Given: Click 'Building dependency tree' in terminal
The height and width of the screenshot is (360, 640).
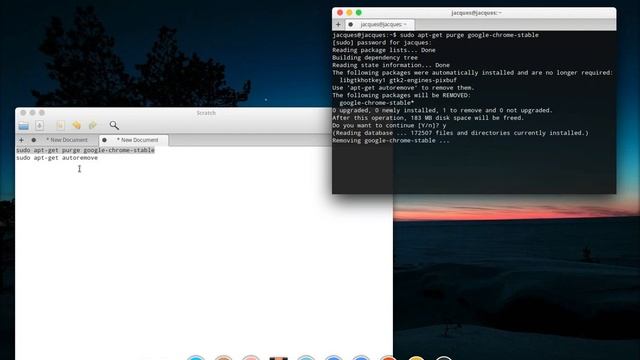Looking at the screenshot, I should [375, 58].
